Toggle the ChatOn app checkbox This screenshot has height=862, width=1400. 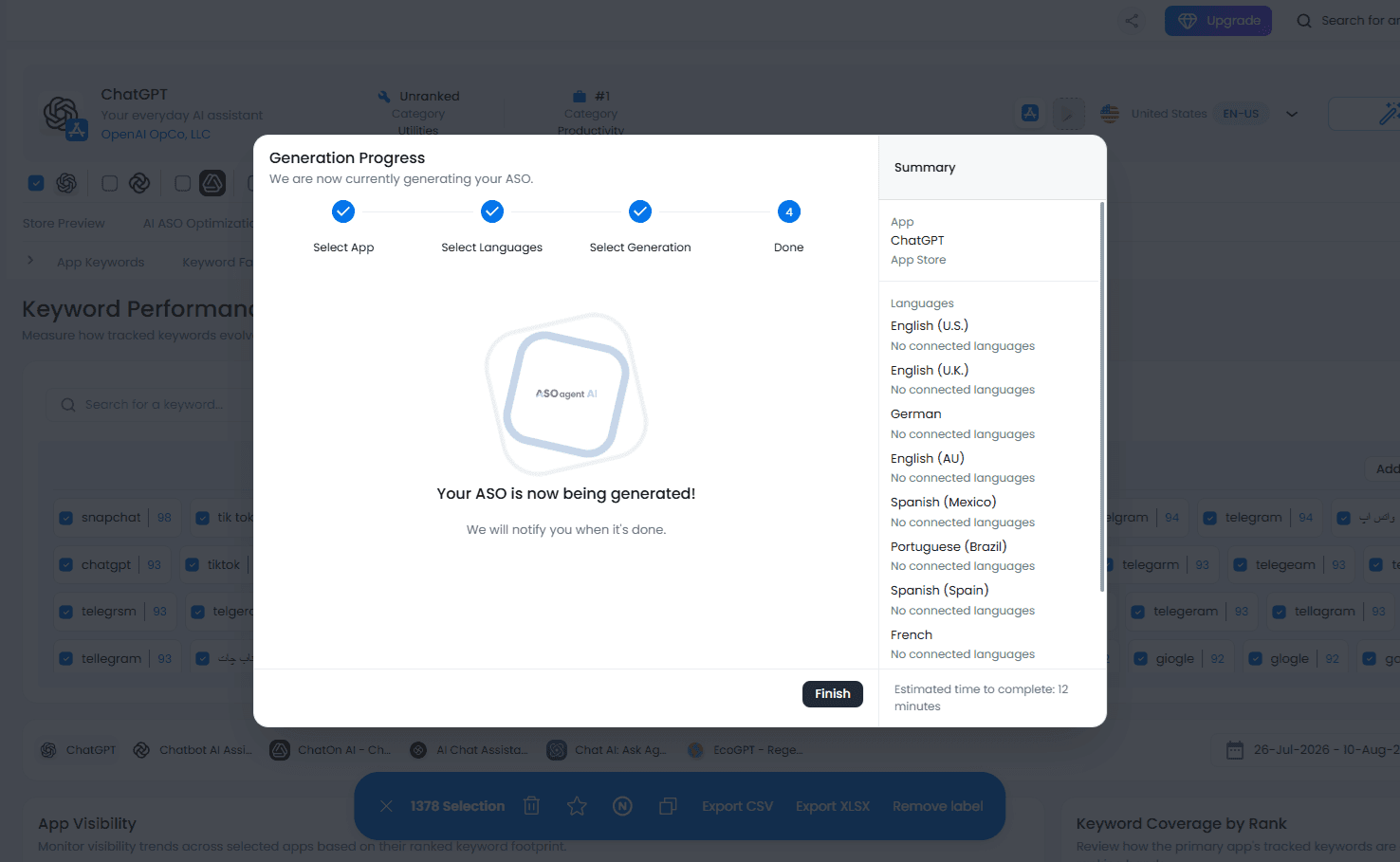point(183,183)
